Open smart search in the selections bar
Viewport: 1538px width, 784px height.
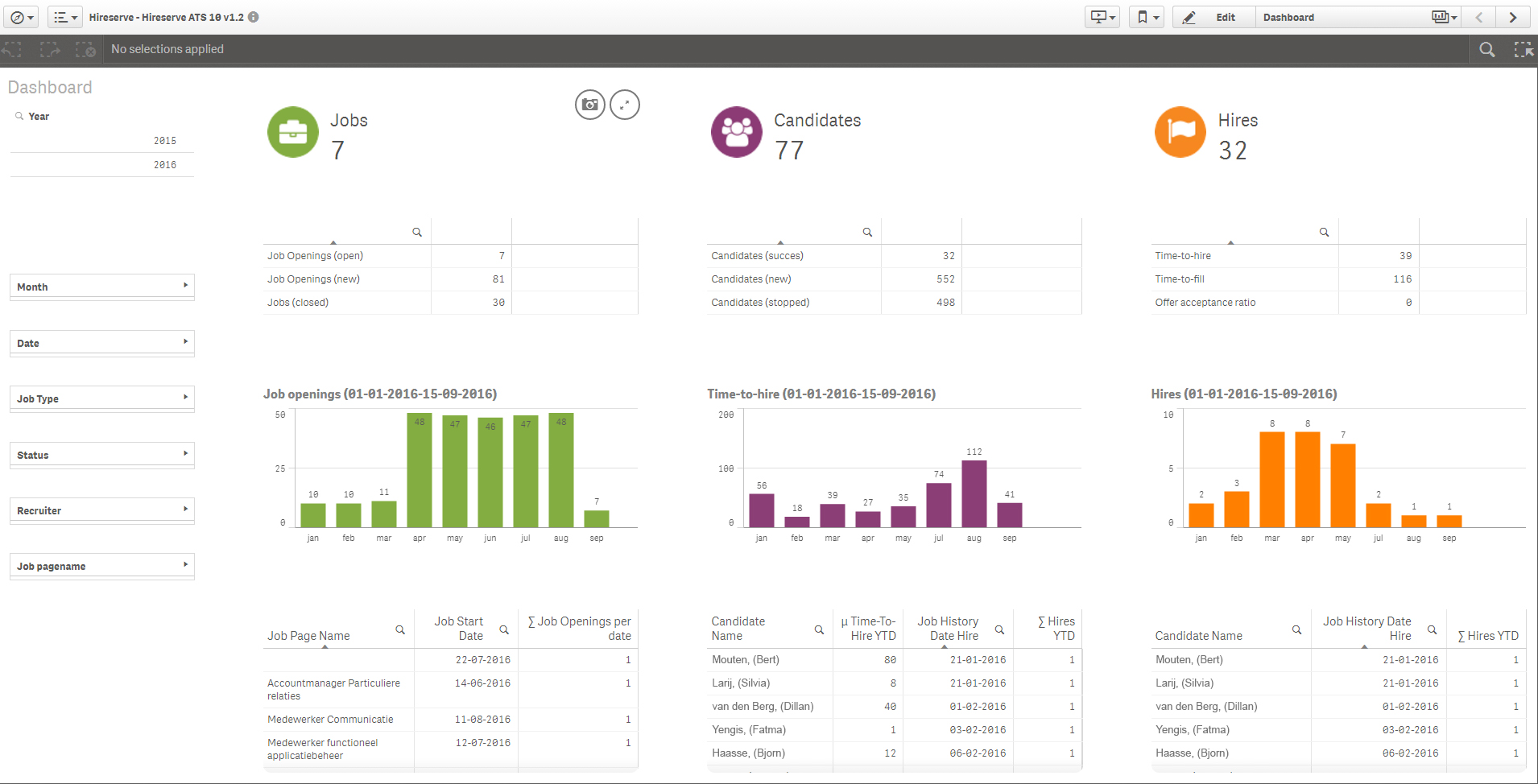[x=1487, y=49]
